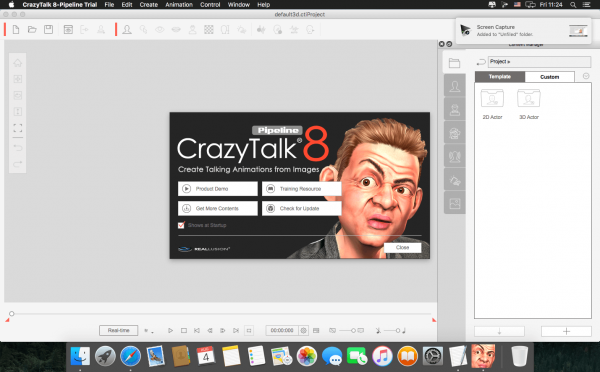Click the New Project icon in toolbar
This screenshot has height=372, width=600.
(x=16, y=29)
